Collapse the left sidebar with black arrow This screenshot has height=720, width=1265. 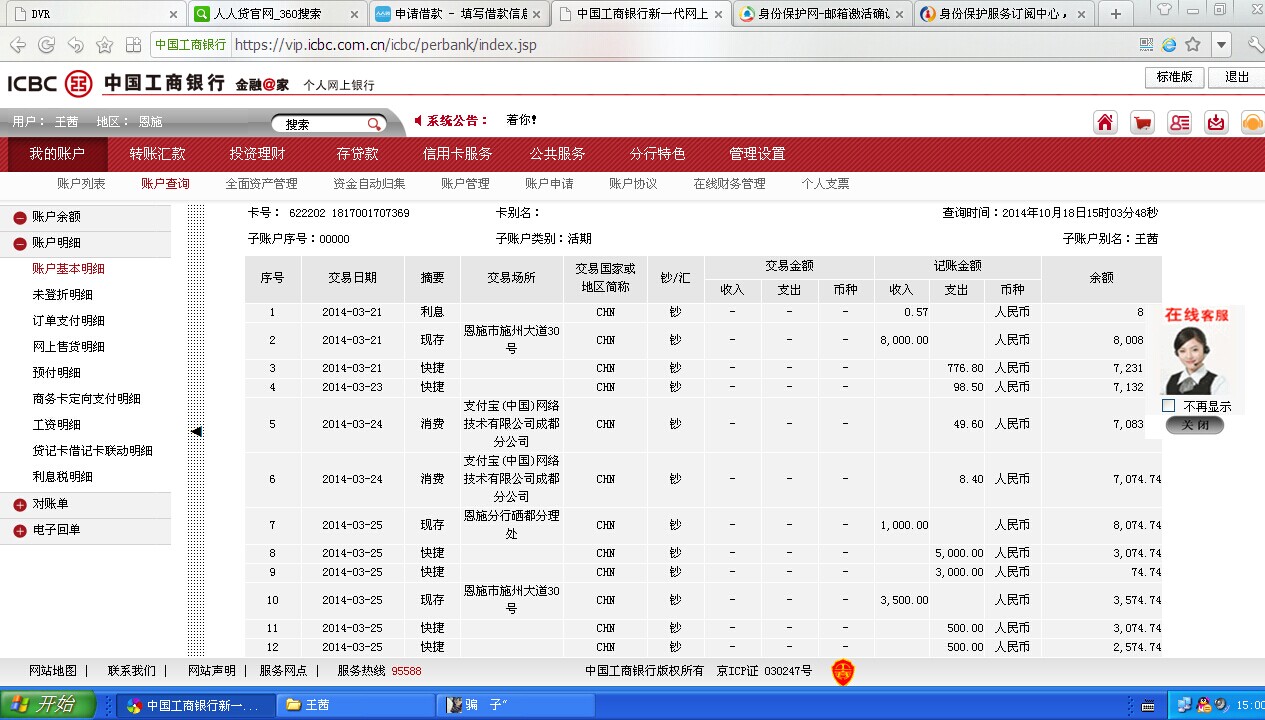196,431
